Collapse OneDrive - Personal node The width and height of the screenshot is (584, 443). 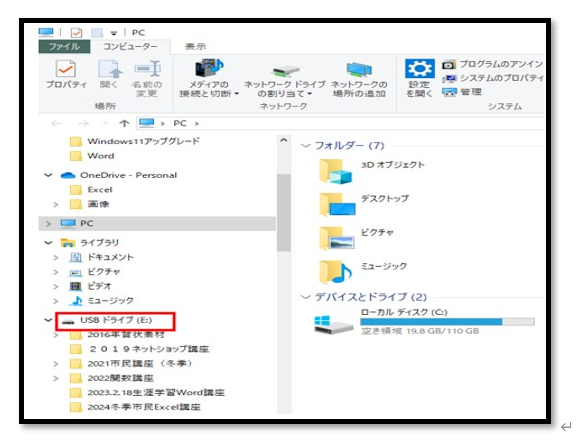point(48,175)
